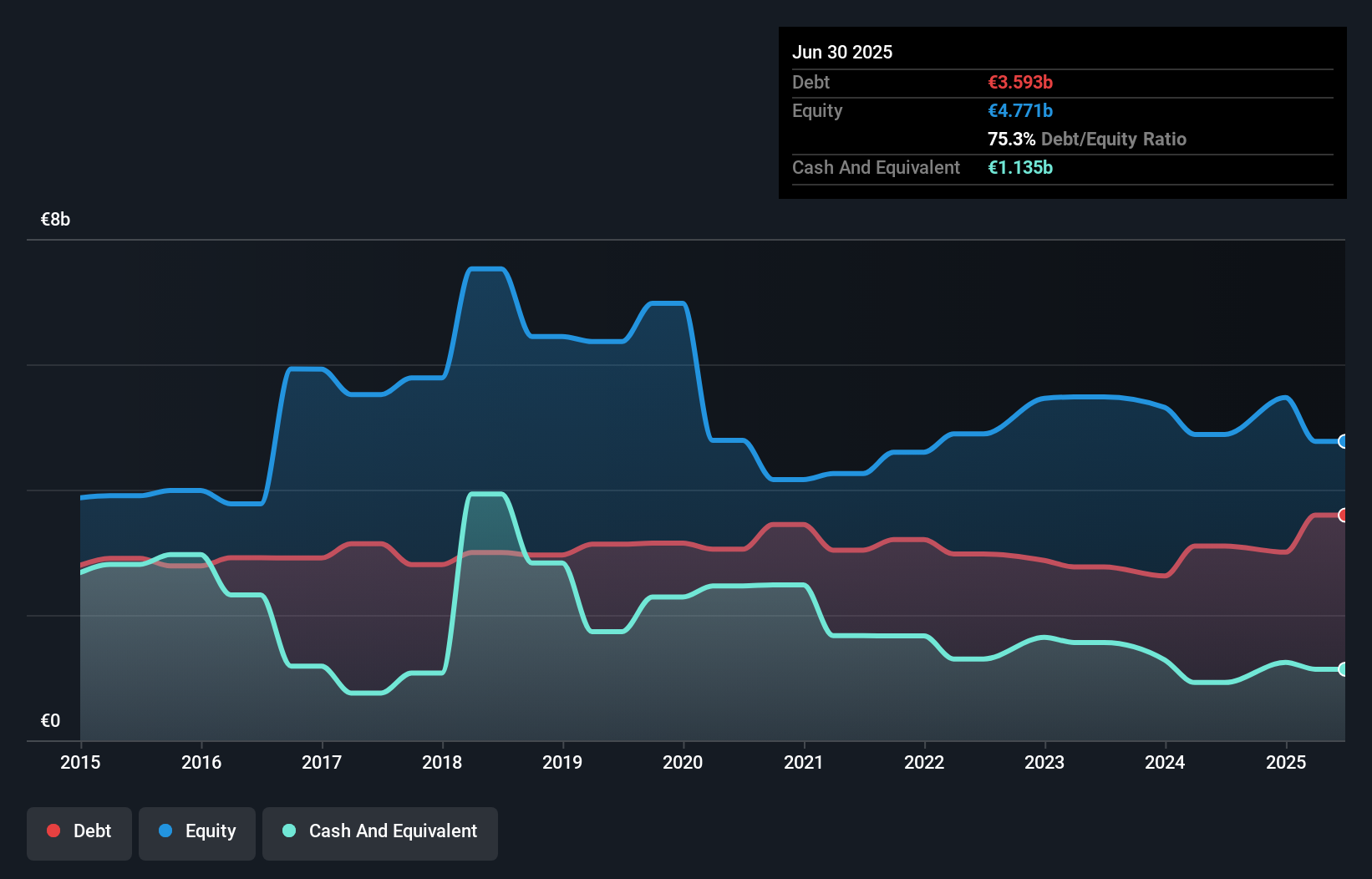Select the 2020 x-axis label

pos(683,762)
